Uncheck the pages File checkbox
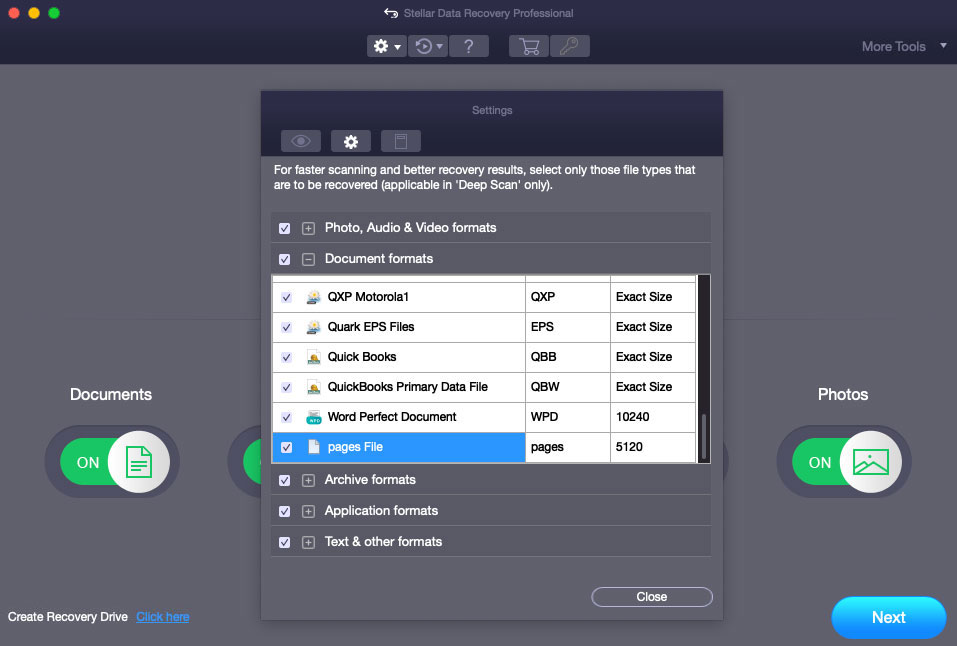 287,448
